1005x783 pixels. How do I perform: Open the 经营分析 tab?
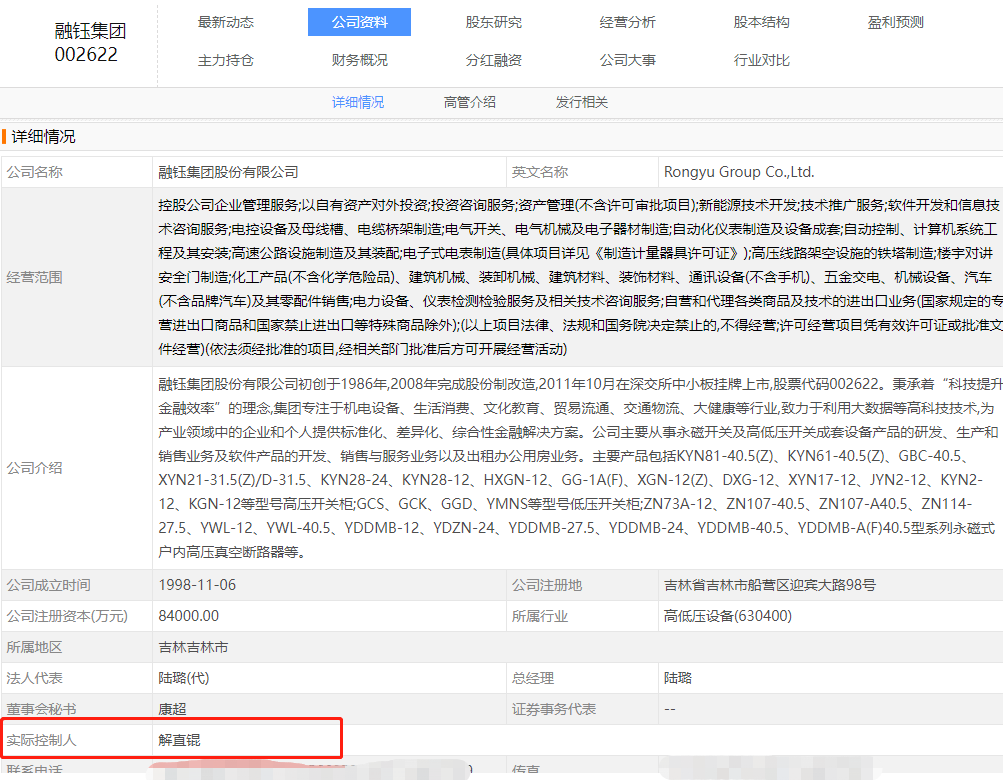[627, 22]
